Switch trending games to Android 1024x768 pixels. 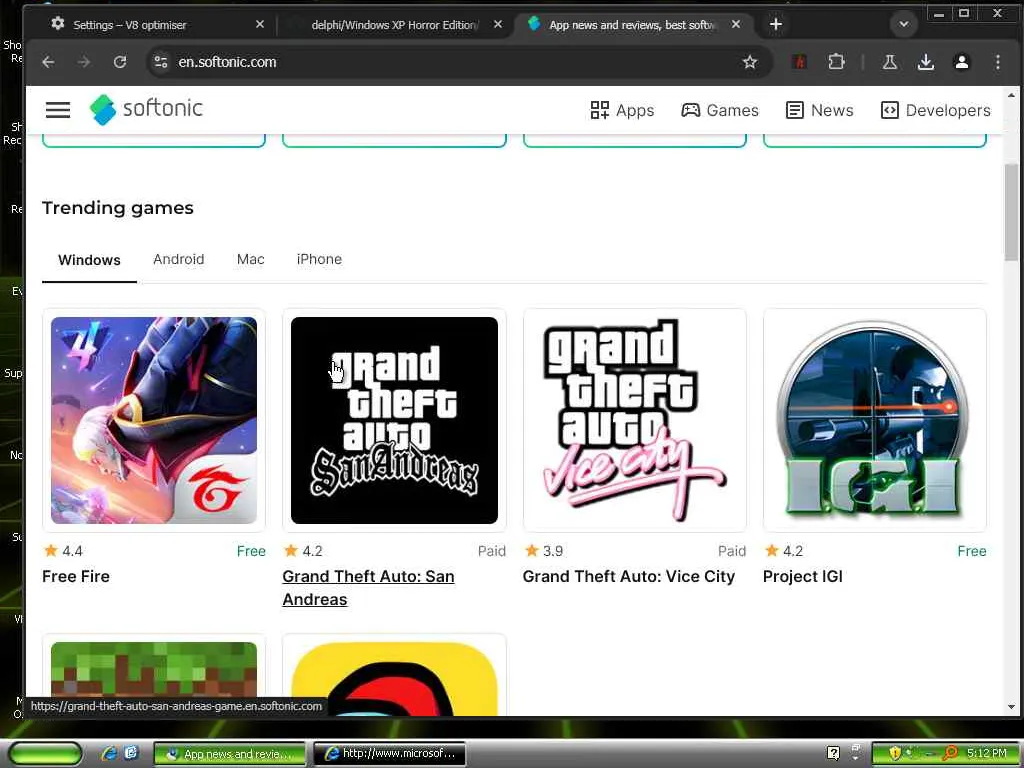(178, 259)
